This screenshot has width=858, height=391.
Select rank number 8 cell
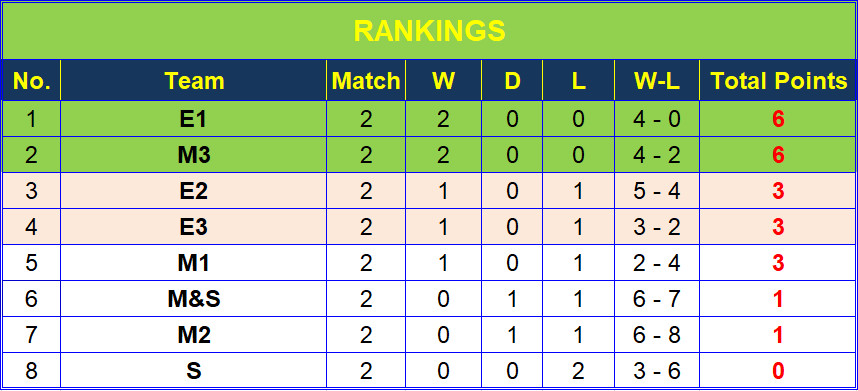pyautogui.click(x=31, y=371)
